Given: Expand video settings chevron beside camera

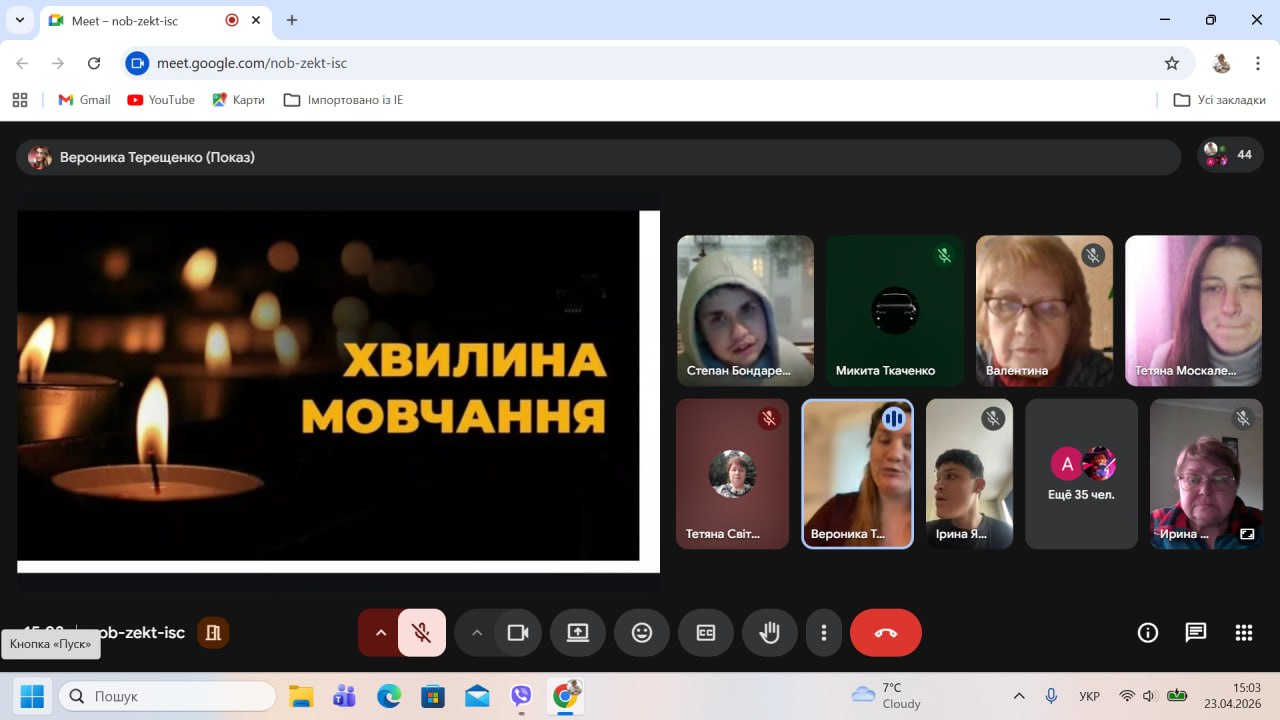Looking at the screenshot, I should pos(477,632).
